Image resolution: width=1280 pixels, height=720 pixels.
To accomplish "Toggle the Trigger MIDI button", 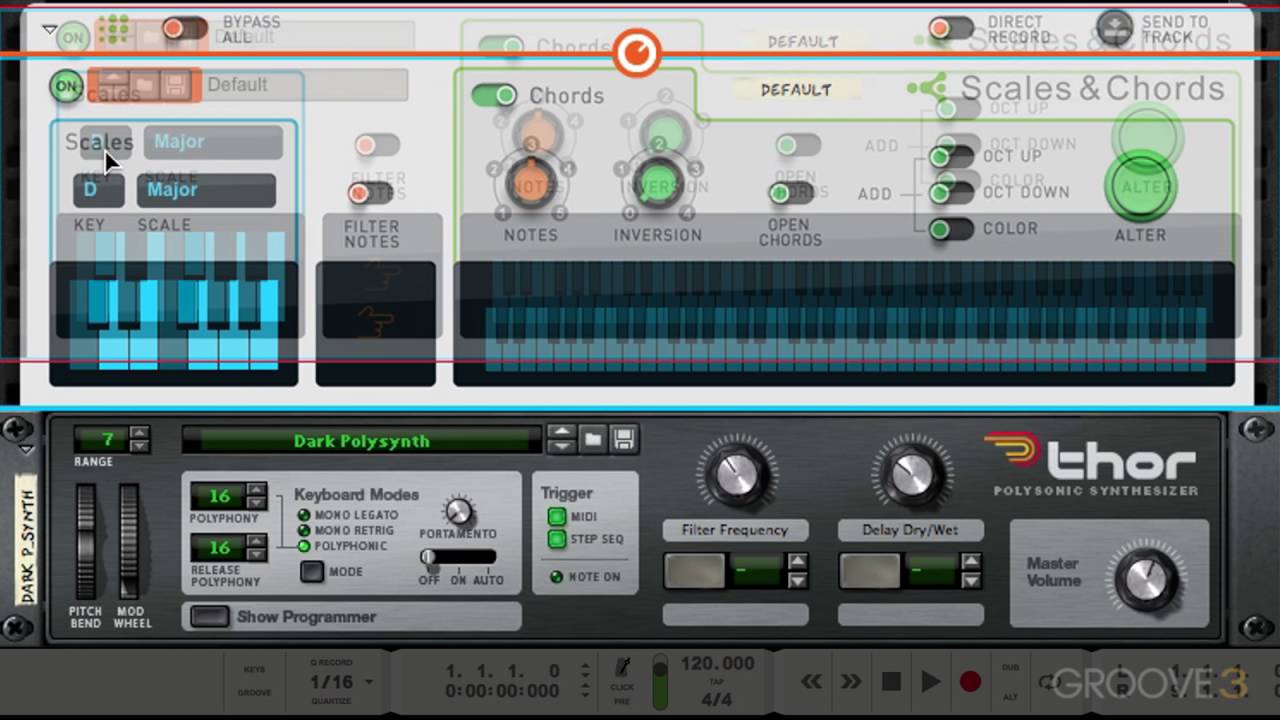I will 556,517.
